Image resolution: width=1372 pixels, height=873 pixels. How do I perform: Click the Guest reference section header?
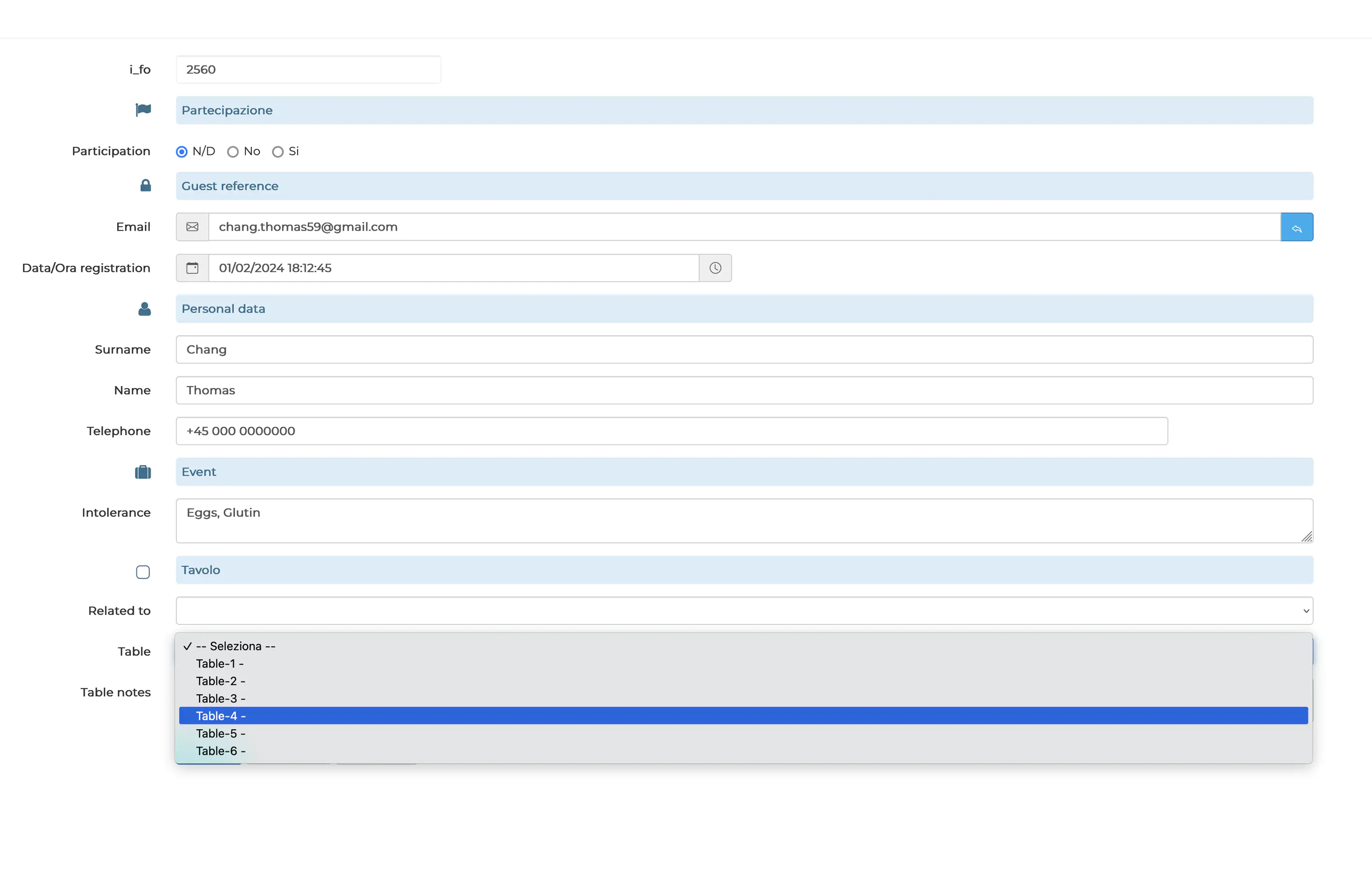point(745,186)
